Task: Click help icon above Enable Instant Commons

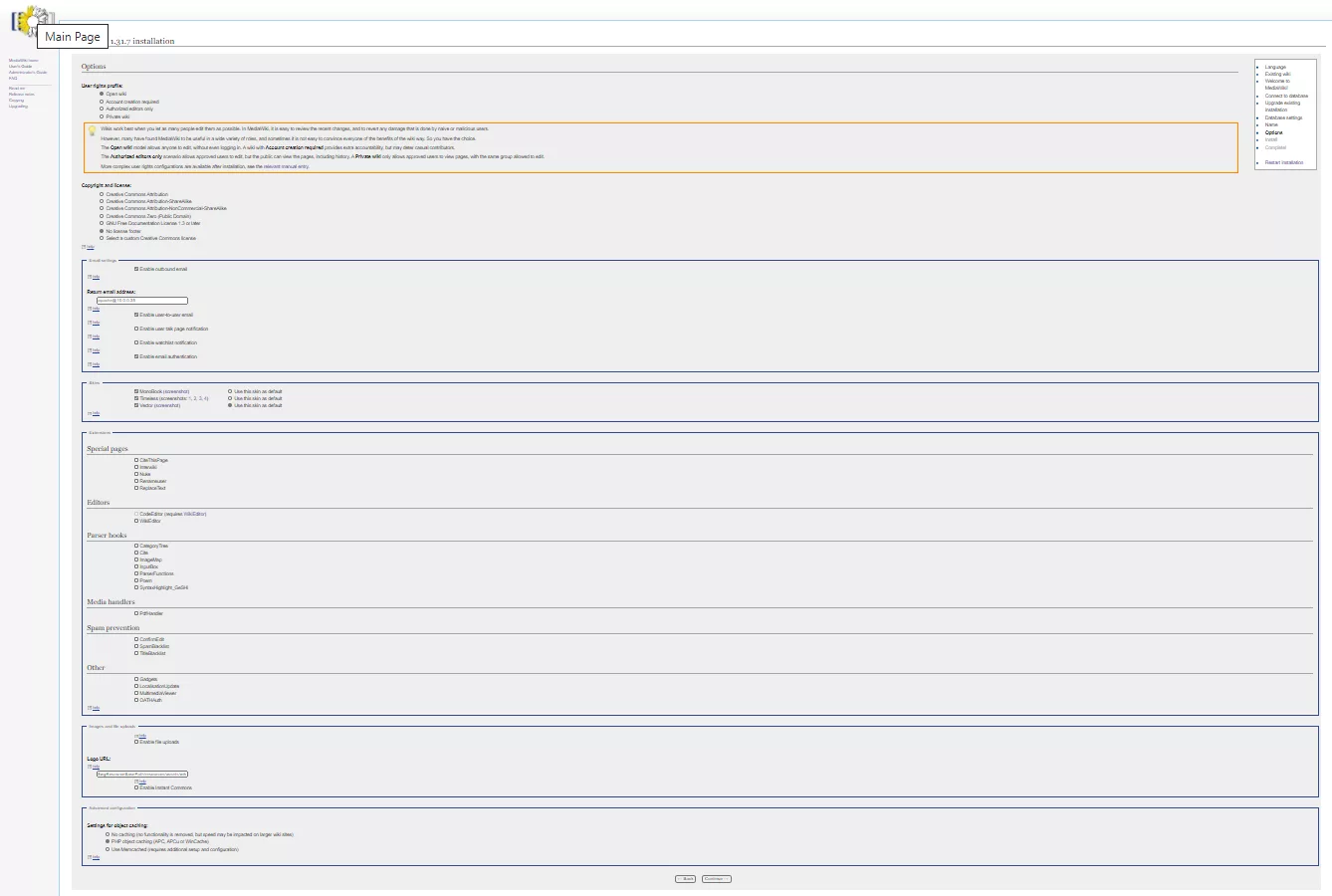Action: (x=141, y=782)
